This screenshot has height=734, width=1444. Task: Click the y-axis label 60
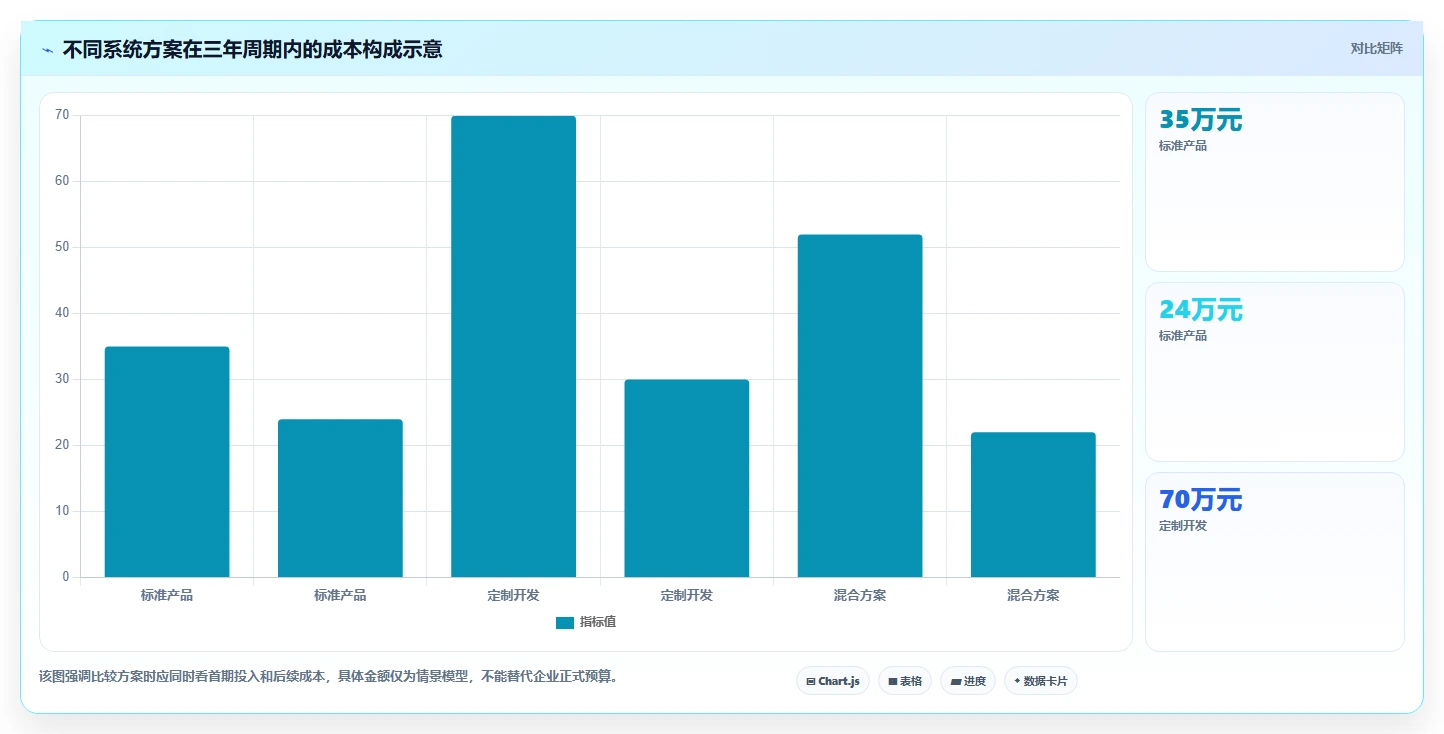62,181
